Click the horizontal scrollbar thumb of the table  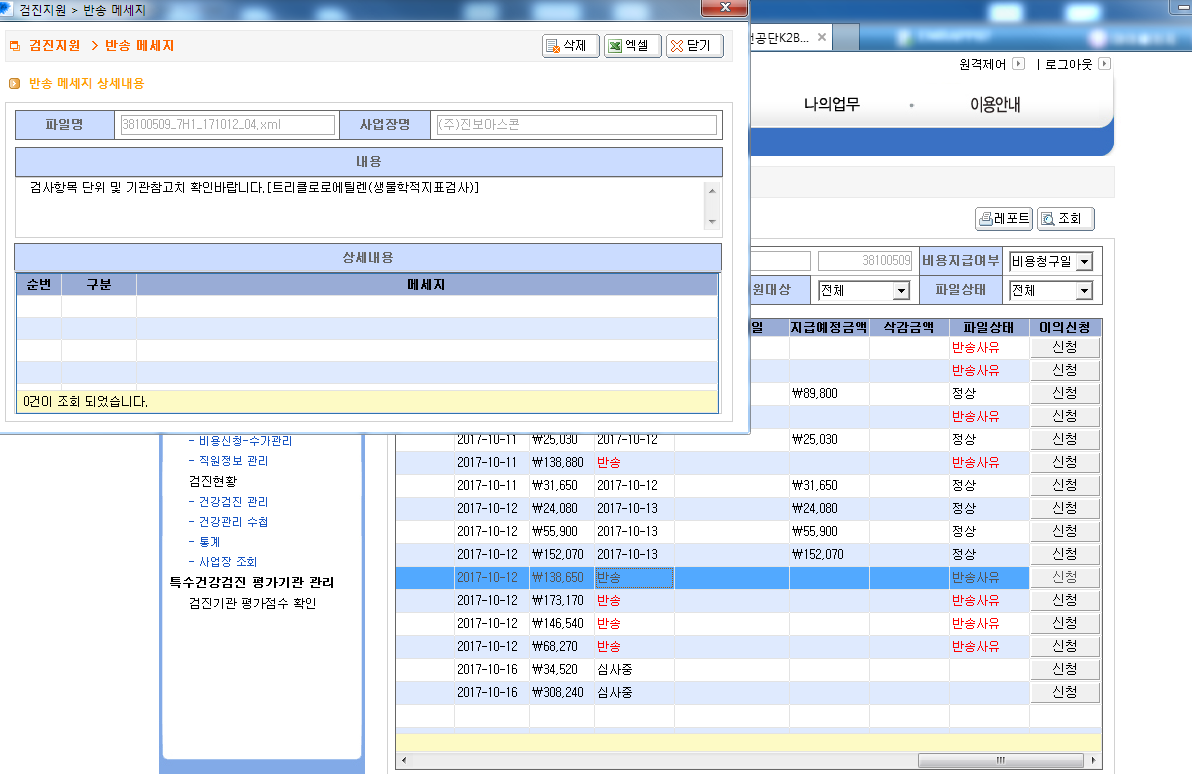(1000, 760)
